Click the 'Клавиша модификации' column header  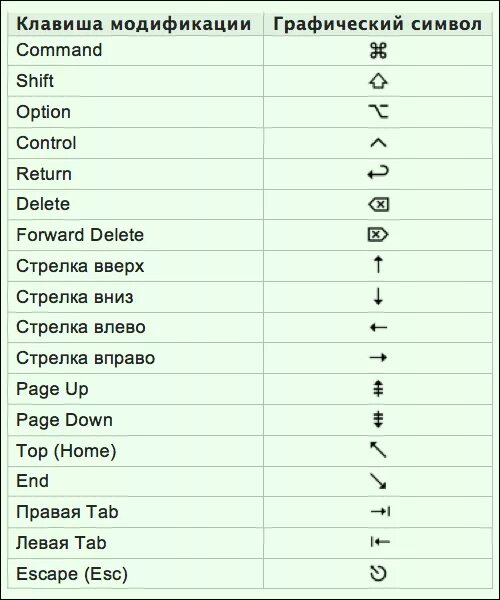[x=134, y=24]
